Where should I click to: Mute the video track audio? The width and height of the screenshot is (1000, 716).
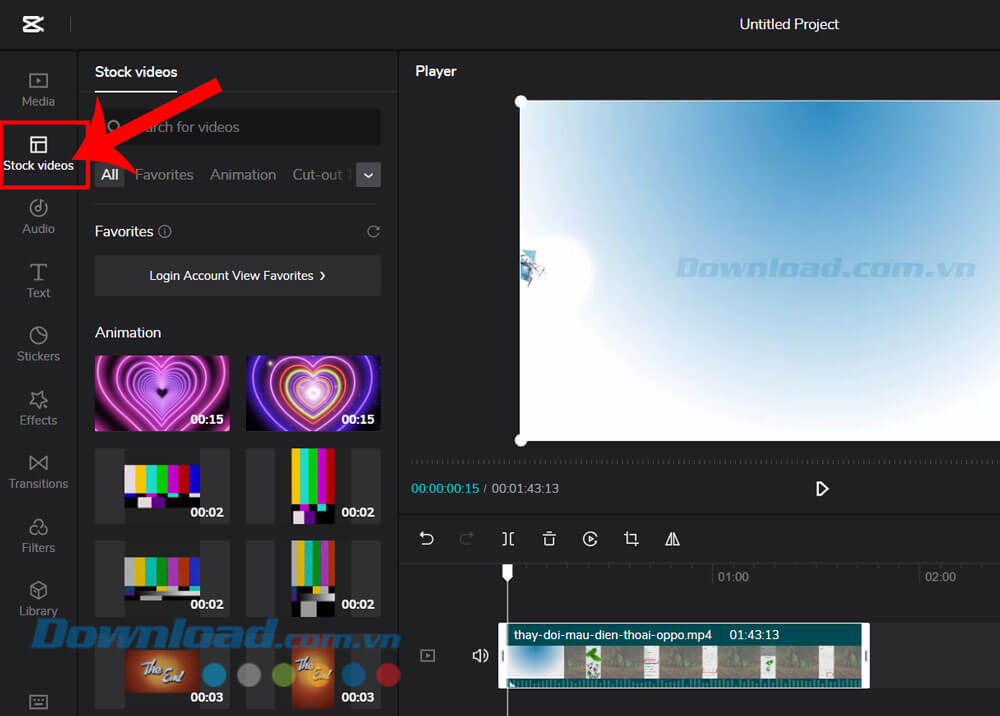pos(480,655)
